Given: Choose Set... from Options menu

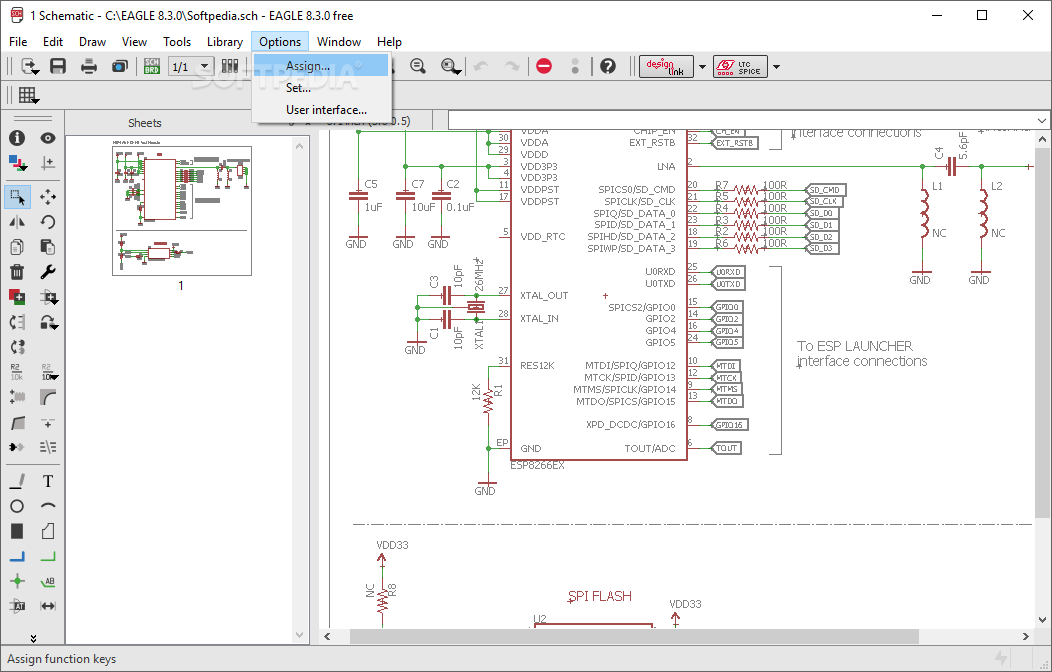Looking at the screenshot, I should [x=298, y=88].
